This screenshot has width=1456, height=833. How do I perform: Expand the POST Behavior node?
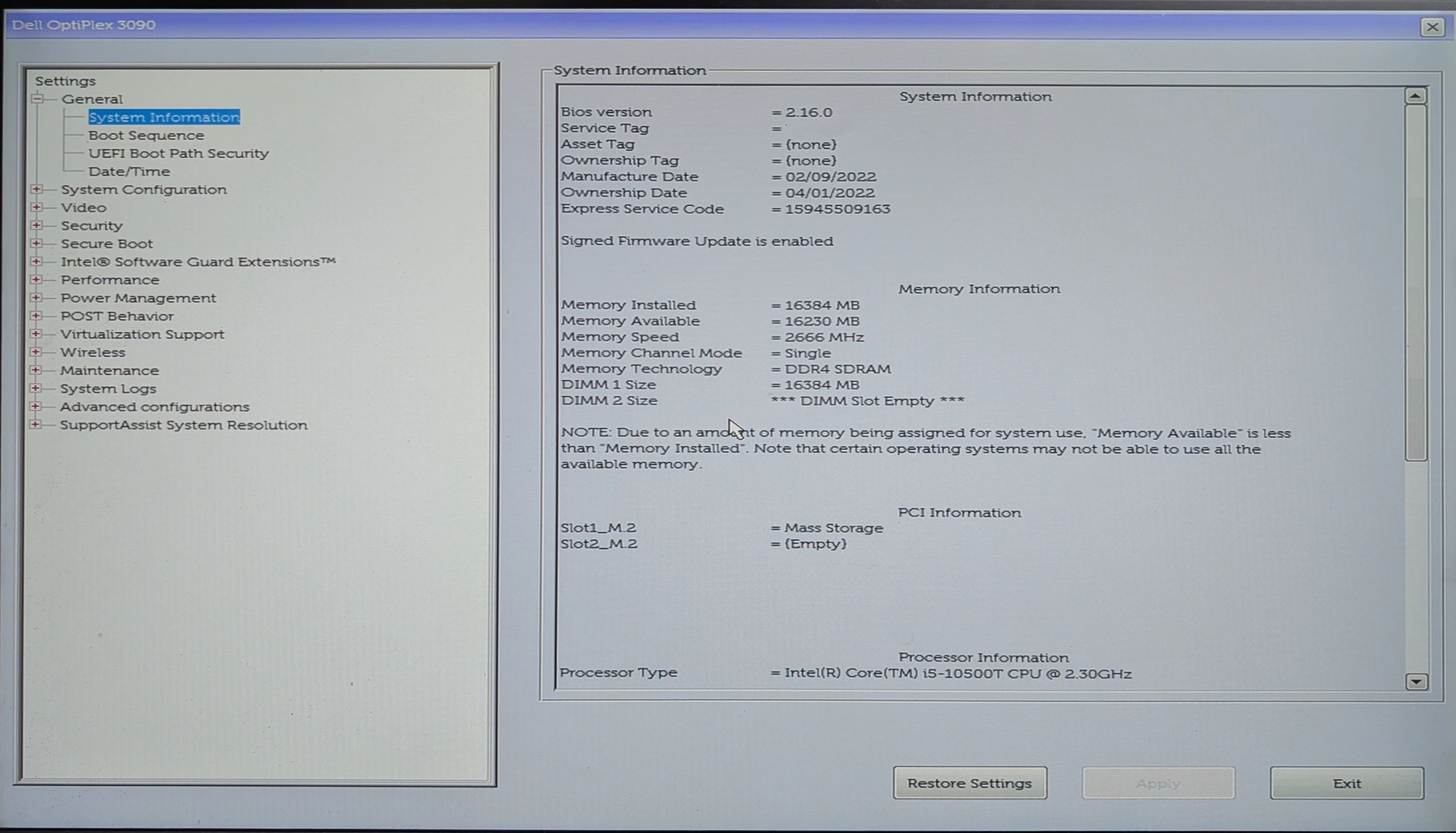click(36, 316)
